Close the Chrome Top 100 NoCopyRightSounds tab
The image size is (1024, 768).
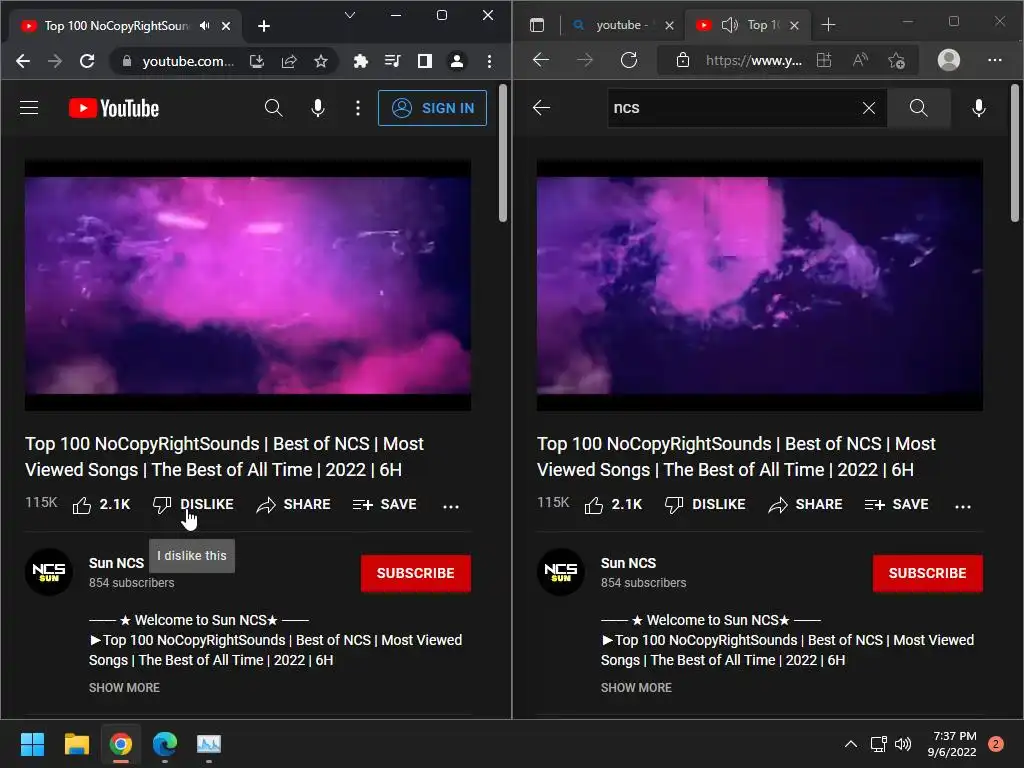pyautogui.click(x=226, y=26)
